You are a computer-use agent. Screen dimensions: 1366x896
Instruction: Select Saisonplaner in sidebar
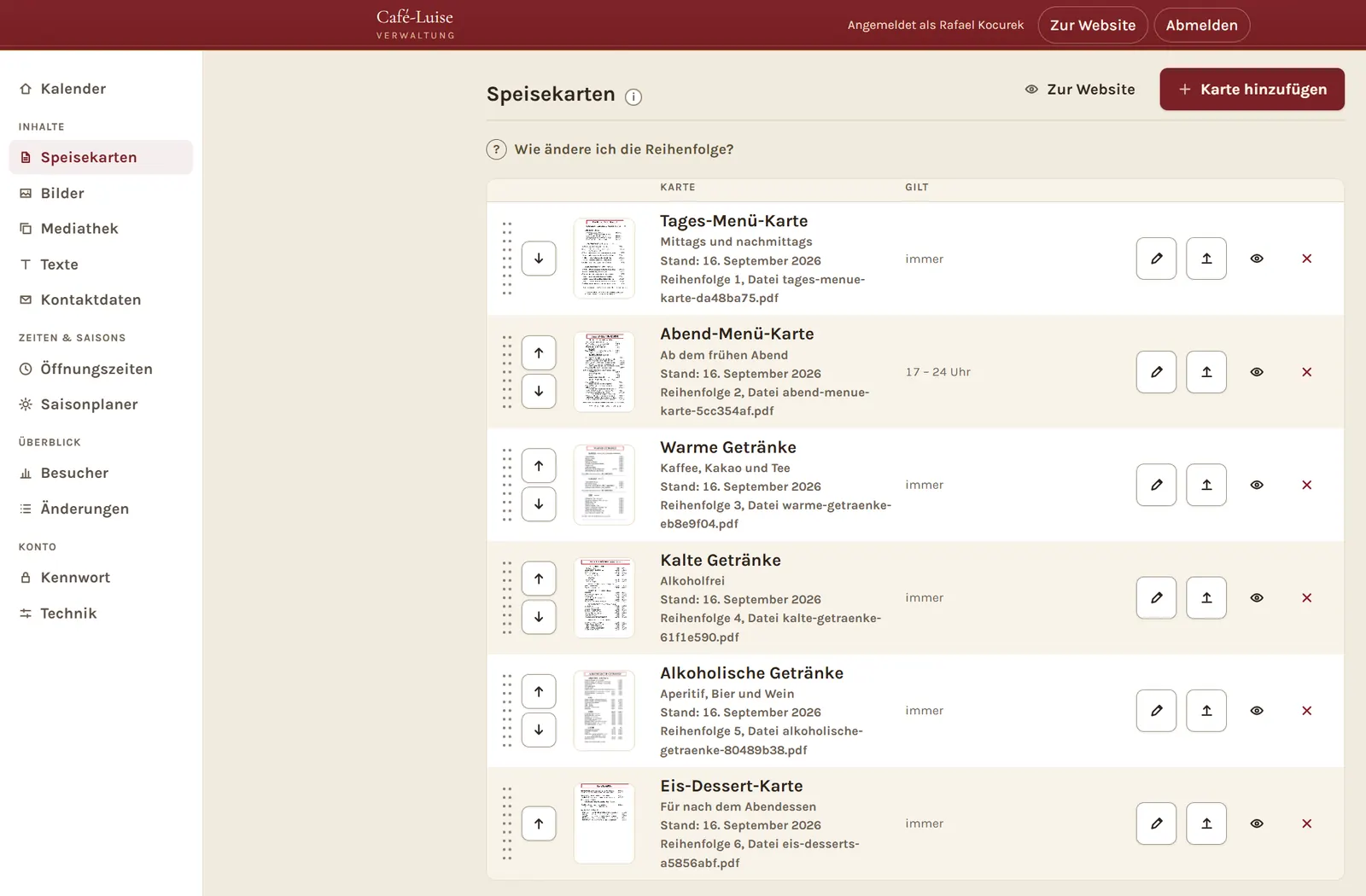(x=101, y=404)
